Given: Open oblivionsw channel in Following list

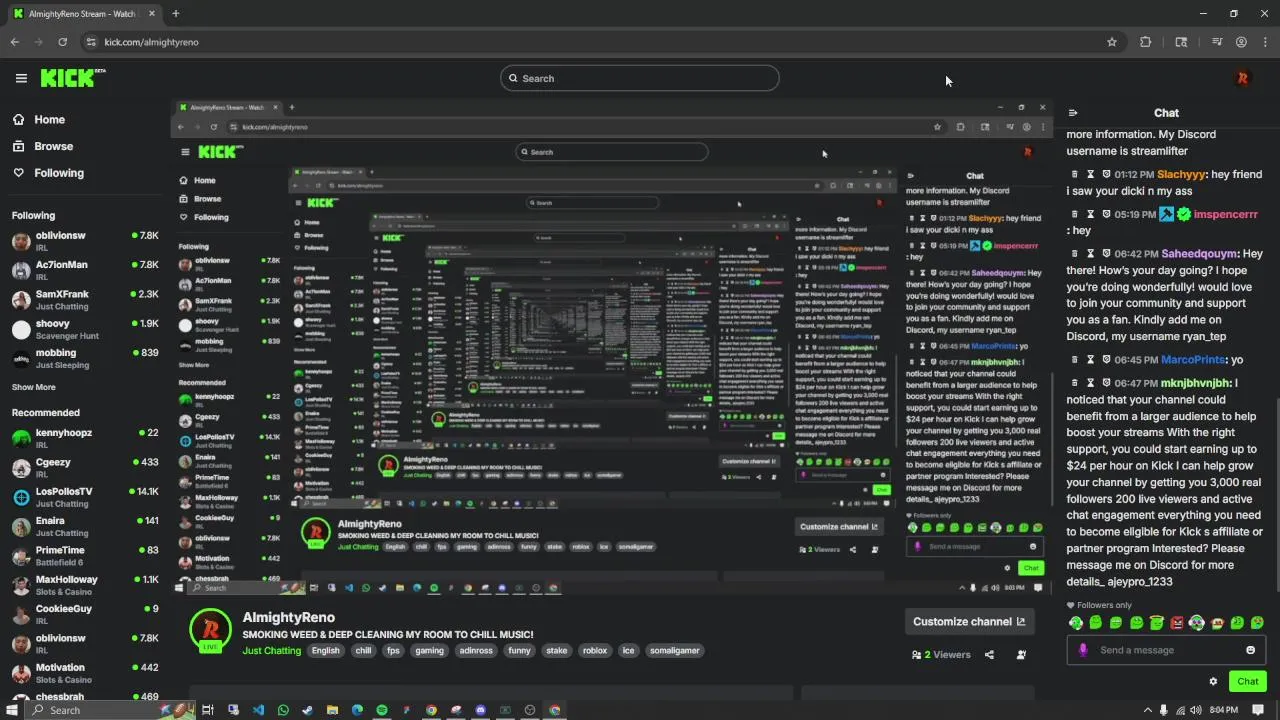Looking at the screenshot, I should point(85,241).
